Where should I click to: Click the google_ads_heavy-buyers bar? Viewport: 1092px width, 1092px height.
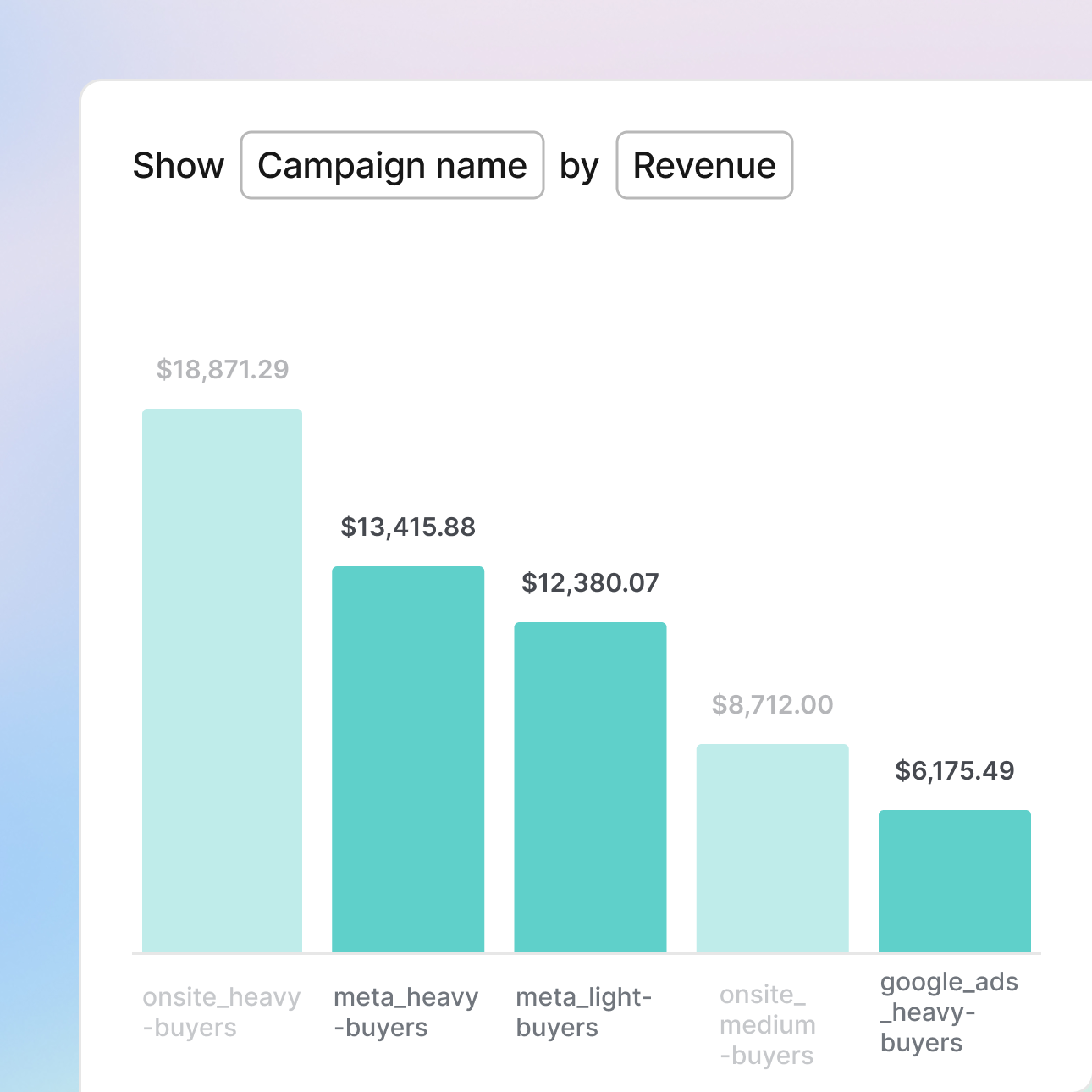(x=954, y=881)
